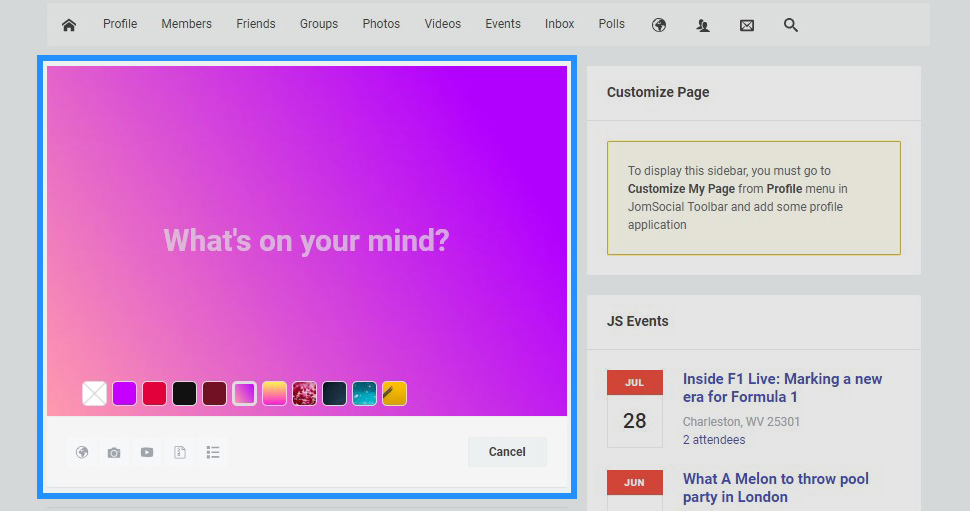Open Inside F1 Live event link
970x511 pixels.
pyautogui.click(x=782, y=388)
